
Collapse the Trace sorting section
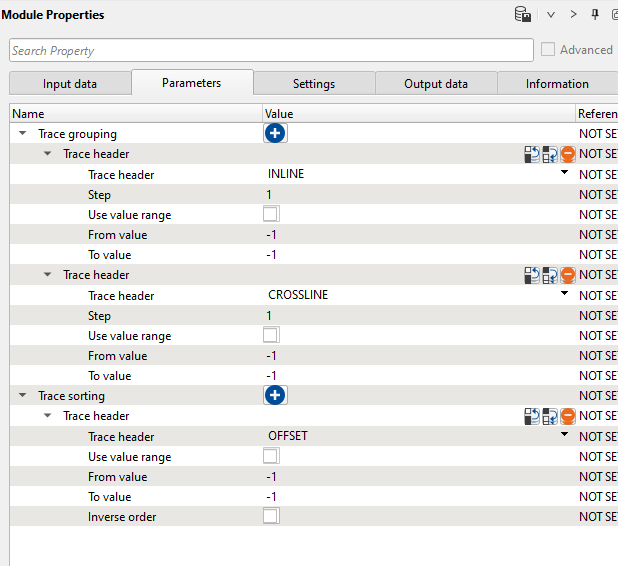(x=23, y=396)
